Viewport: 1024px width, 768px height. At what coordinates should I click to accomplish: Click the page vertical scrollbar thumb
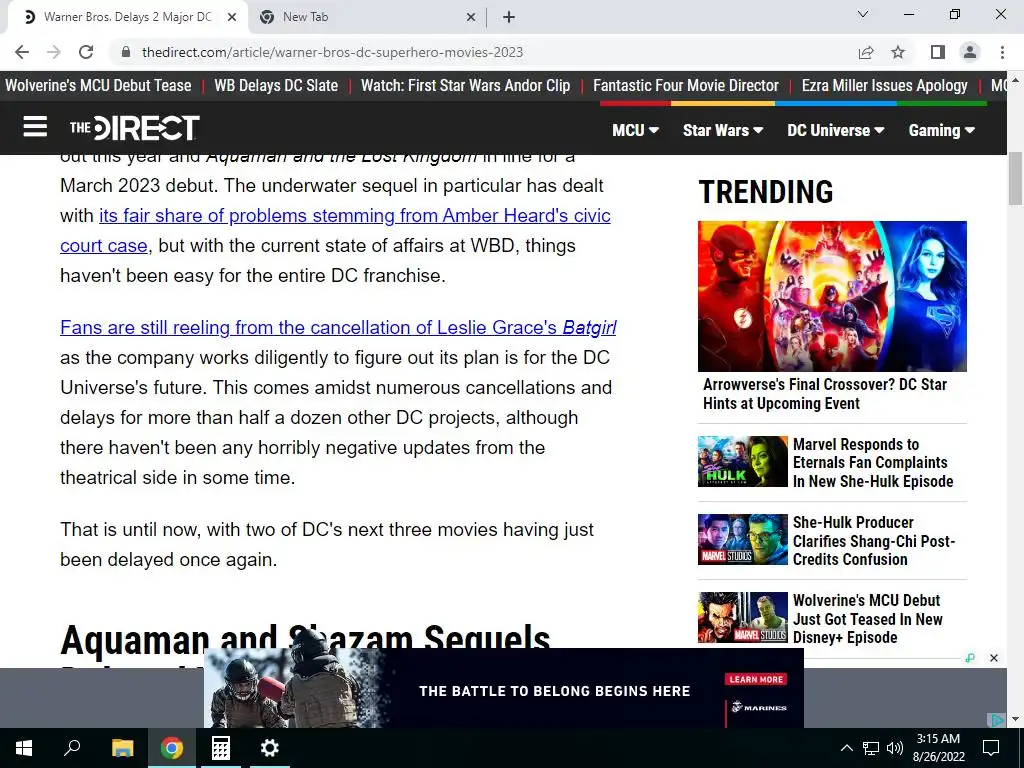click(x=1015, y=179)
